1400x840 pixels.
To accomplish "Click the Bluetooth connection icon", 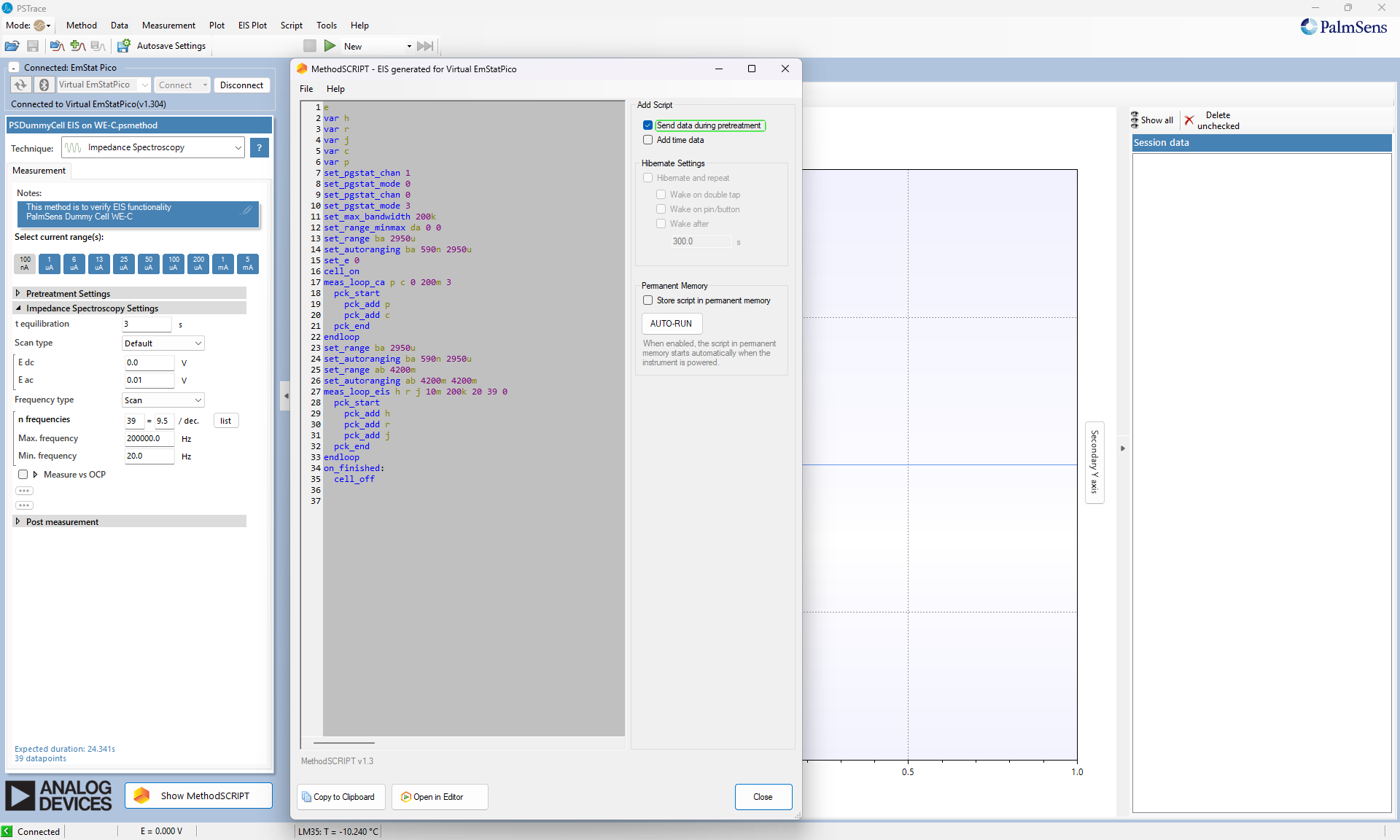I will [43, 85].
